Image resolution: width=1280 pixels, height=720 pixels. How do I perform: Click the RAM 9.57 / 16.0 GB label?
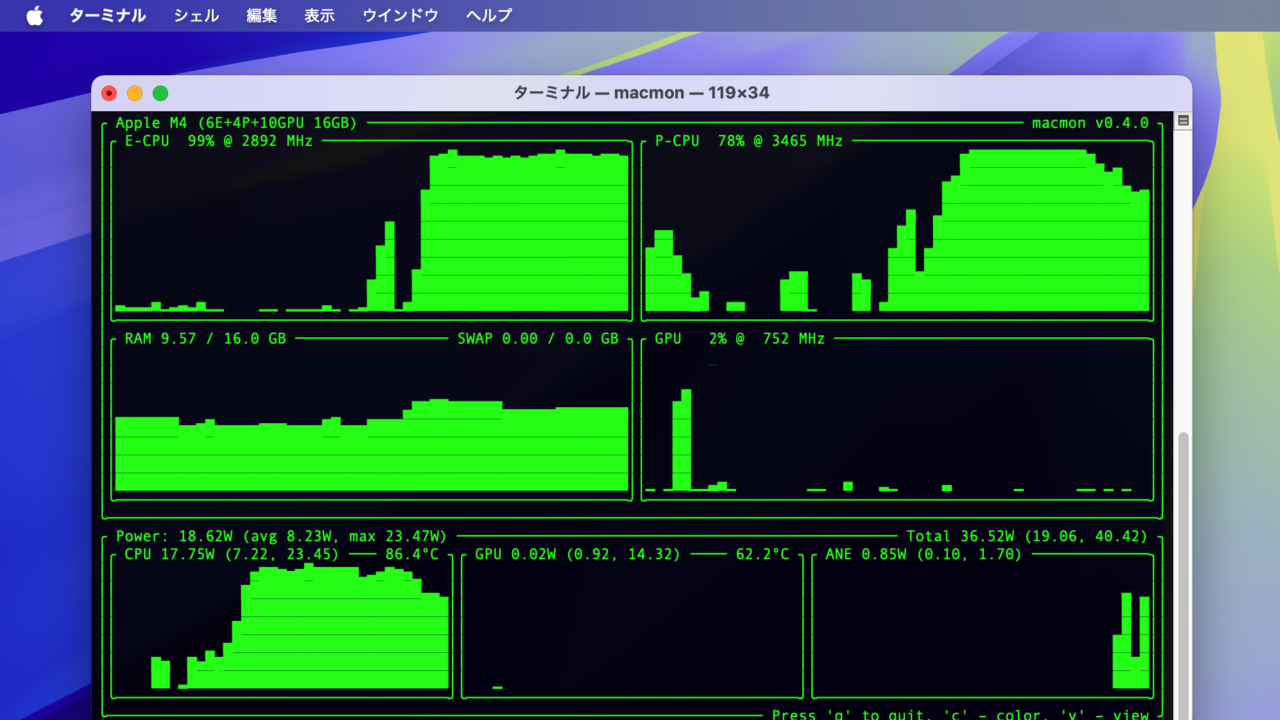(205, 339)
